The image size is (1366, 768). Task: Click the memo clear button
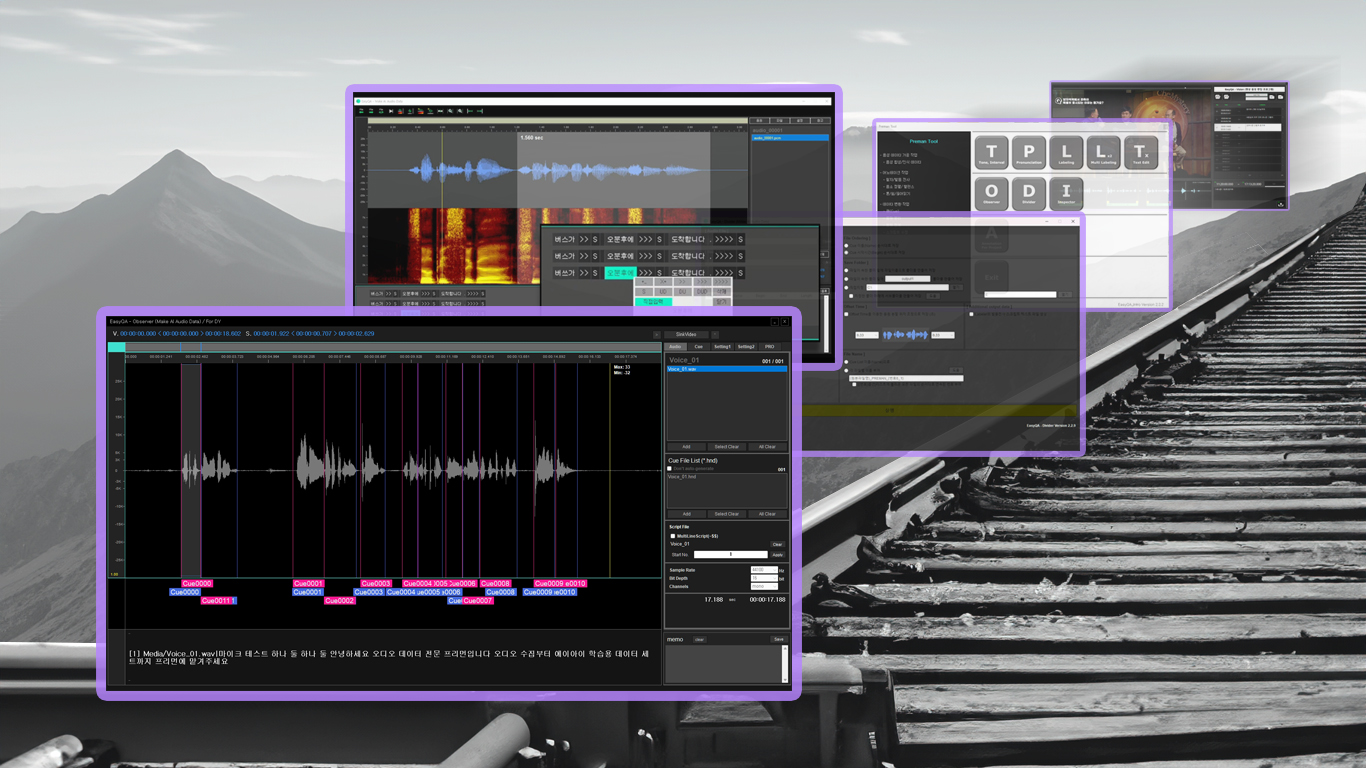click(x=699, y=639)
